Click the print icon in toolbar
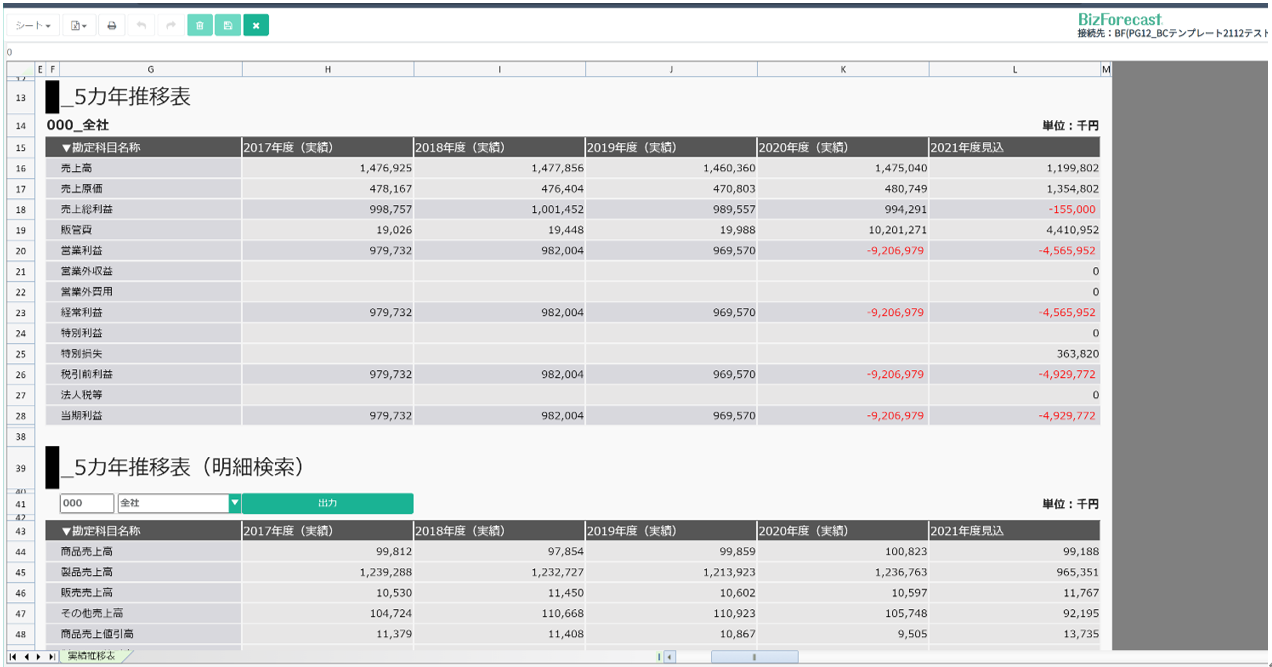Screen dimensions: 1272x667 tap(112, 26)
